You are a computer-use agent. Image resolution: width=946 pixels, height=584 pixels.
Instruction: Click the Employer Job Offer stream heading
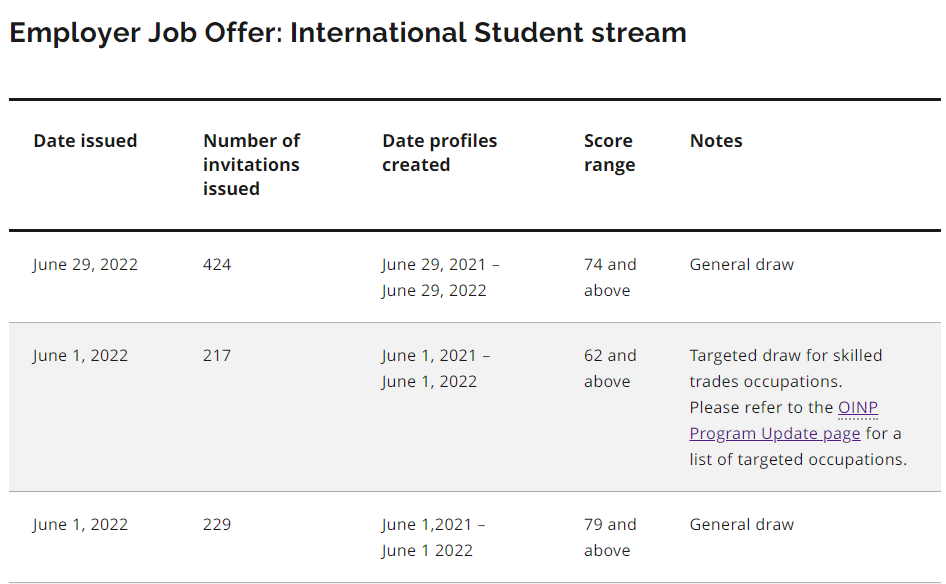click(x=348, y=33)
